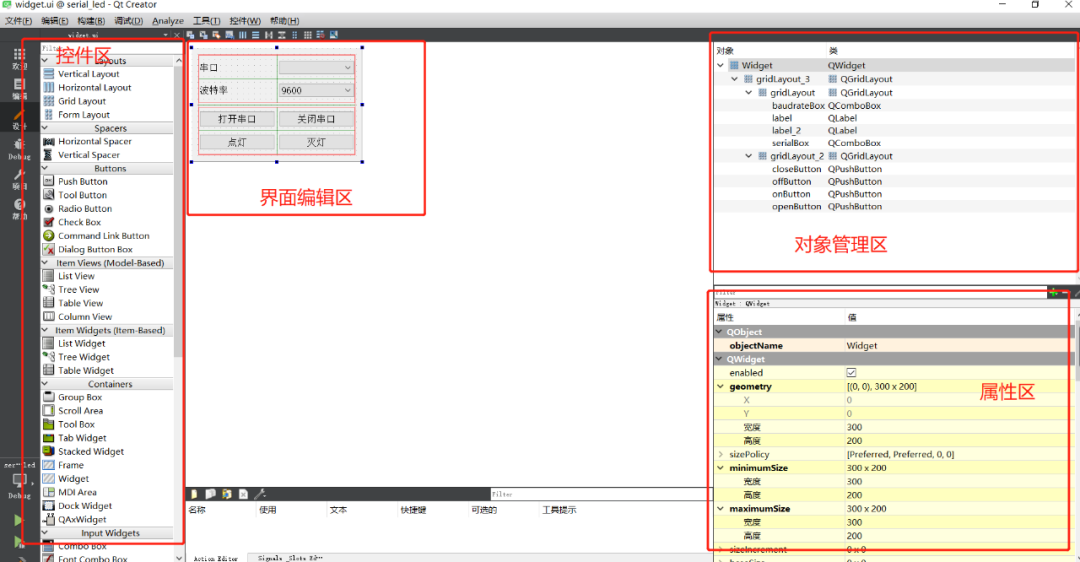
Task: Click Adjust Size toolbar icon
Action: (x=334, y=34)
